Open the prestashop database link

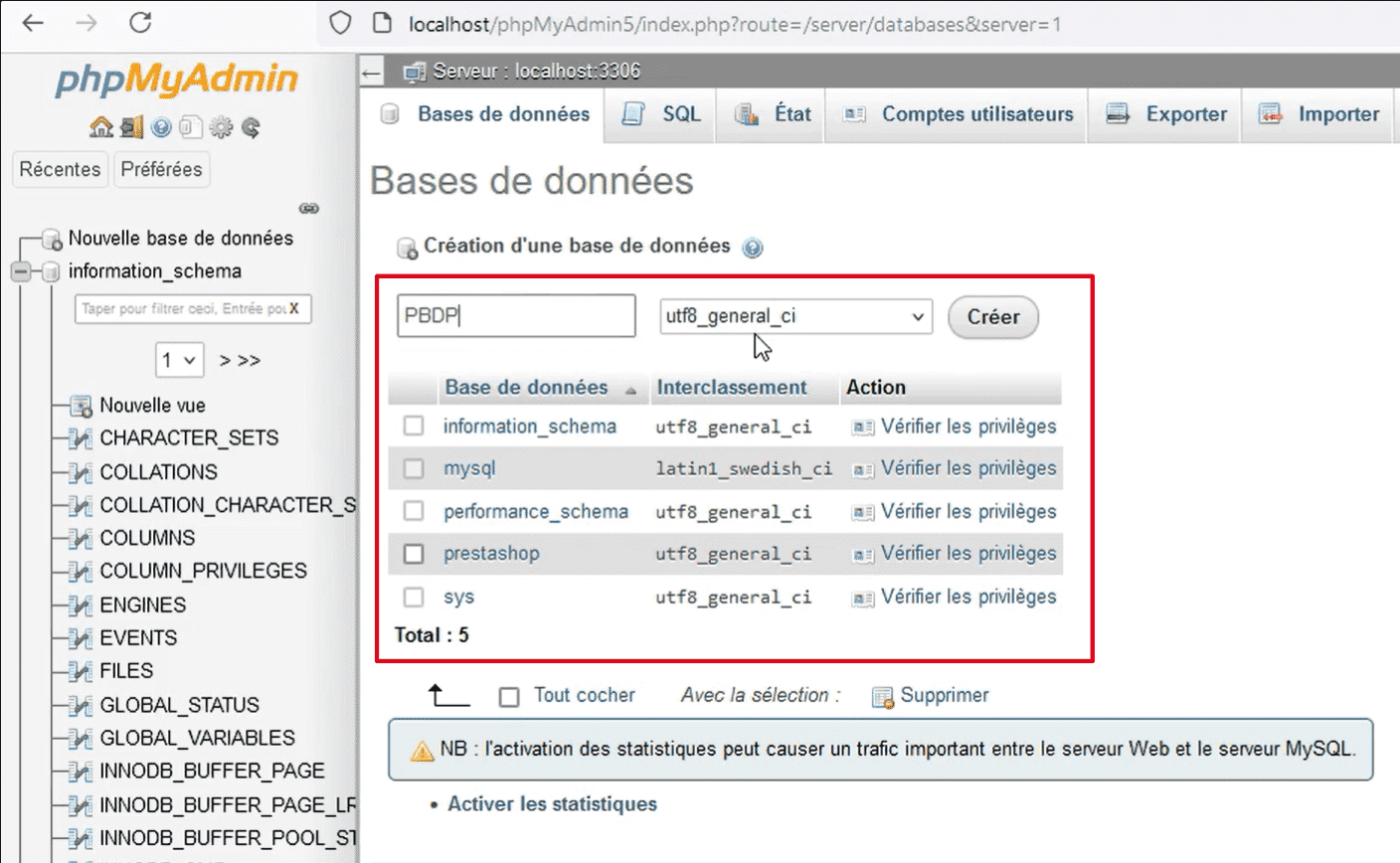coord(491,554)
